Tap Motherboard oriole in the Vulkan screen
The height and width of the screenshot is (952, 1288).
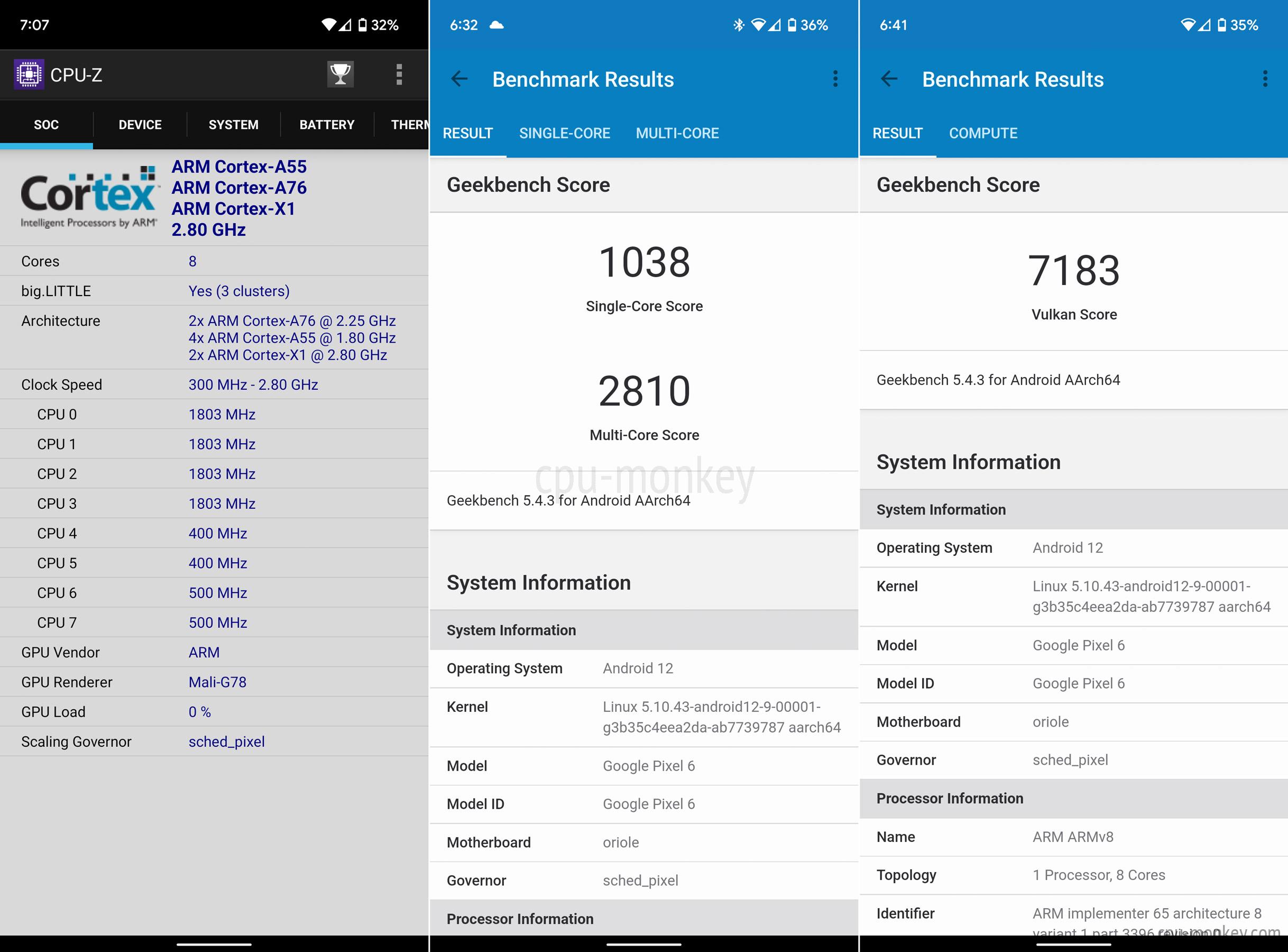pos(1074,722)
